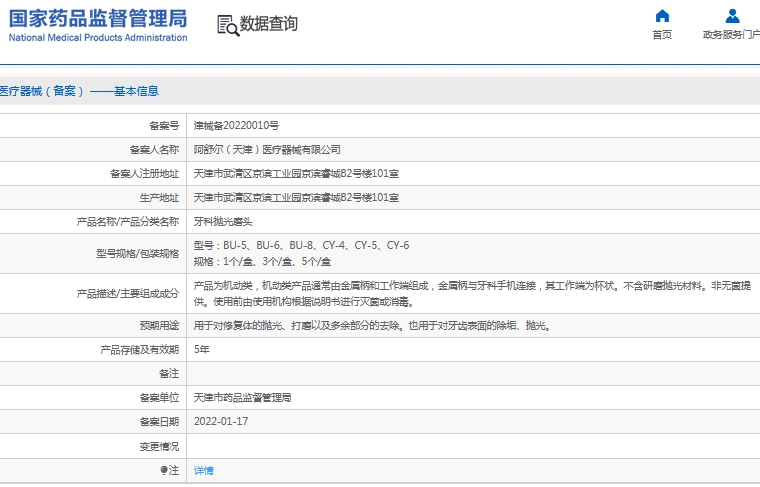Click 产品存储及有效期 row label

[x=140, y=349]
